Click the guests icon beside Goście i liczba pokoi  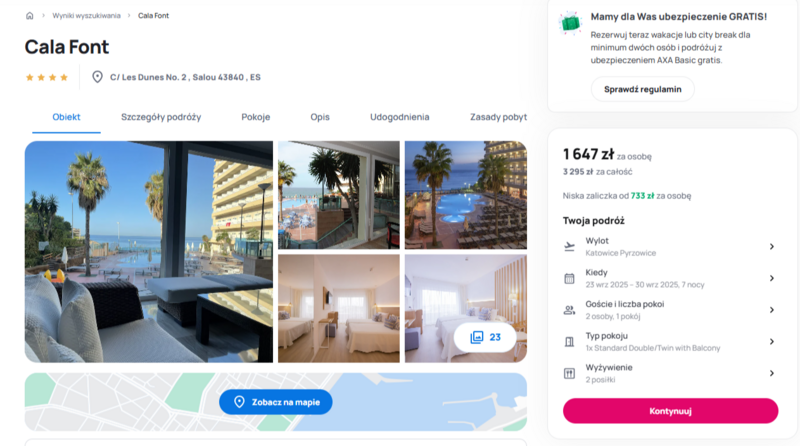[x=569, y=310]
